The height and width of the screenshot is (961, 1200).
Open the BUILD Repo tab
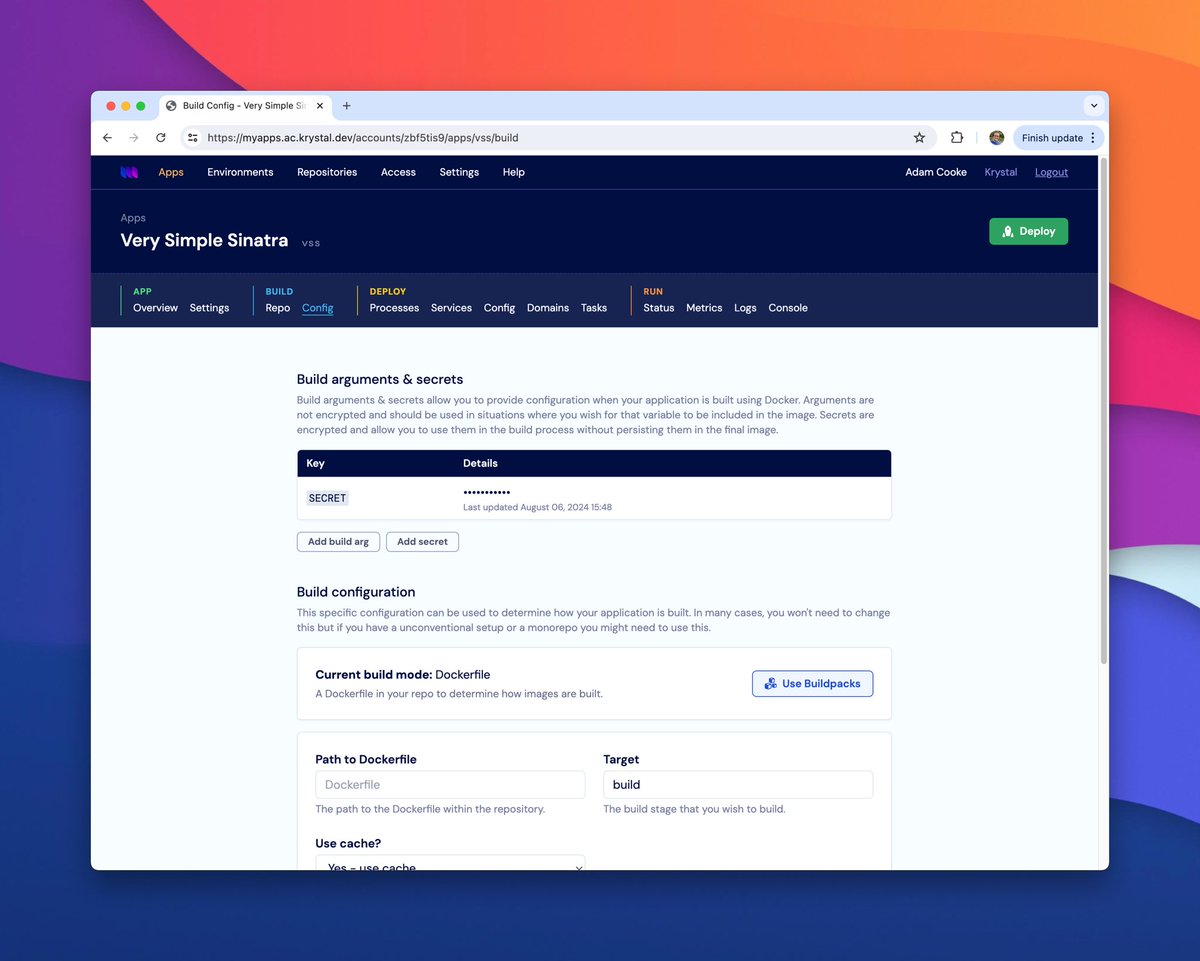click(278, 308)
